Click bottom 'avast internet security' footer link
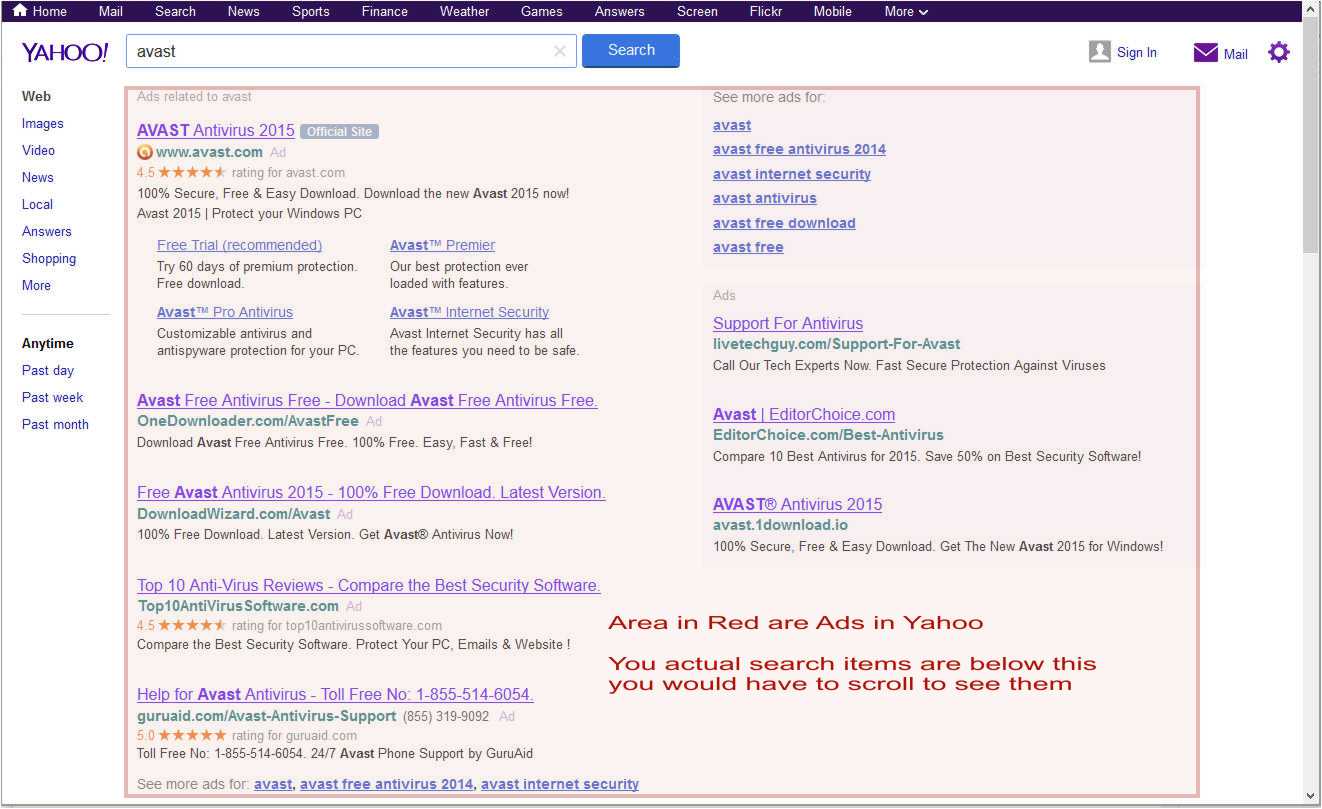This screenshot has height=809, width=1322. pyautogui.click(x=560, y=784)
